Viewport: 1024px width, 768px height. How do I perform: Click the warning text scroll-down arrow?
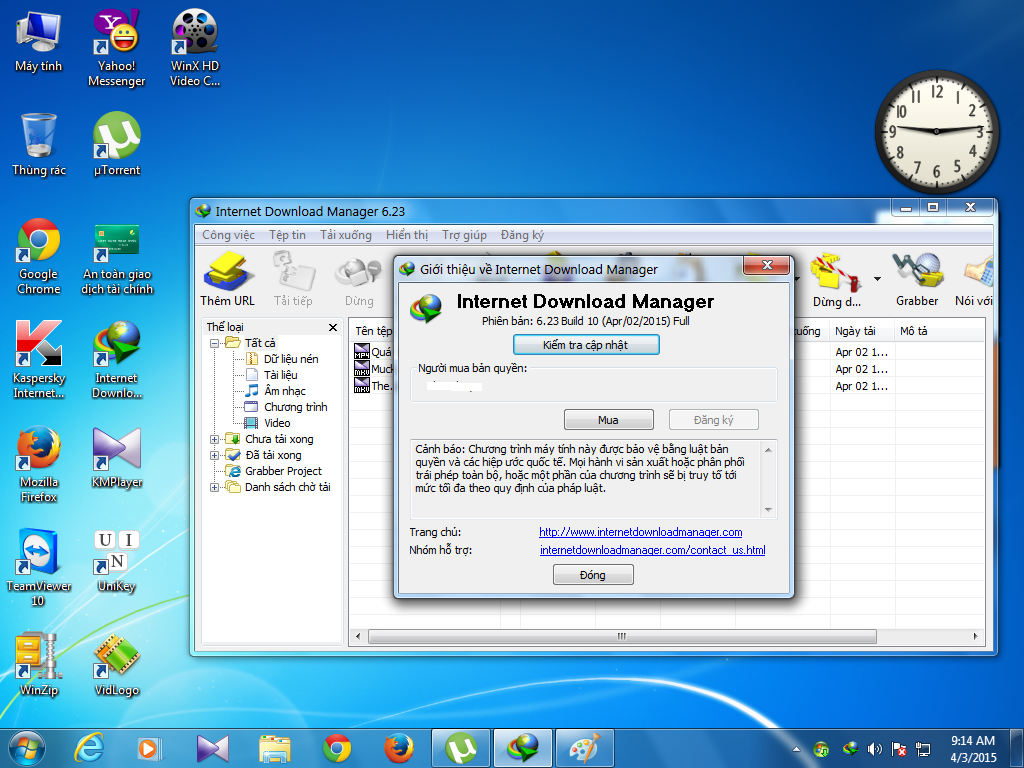coord(768,510)
